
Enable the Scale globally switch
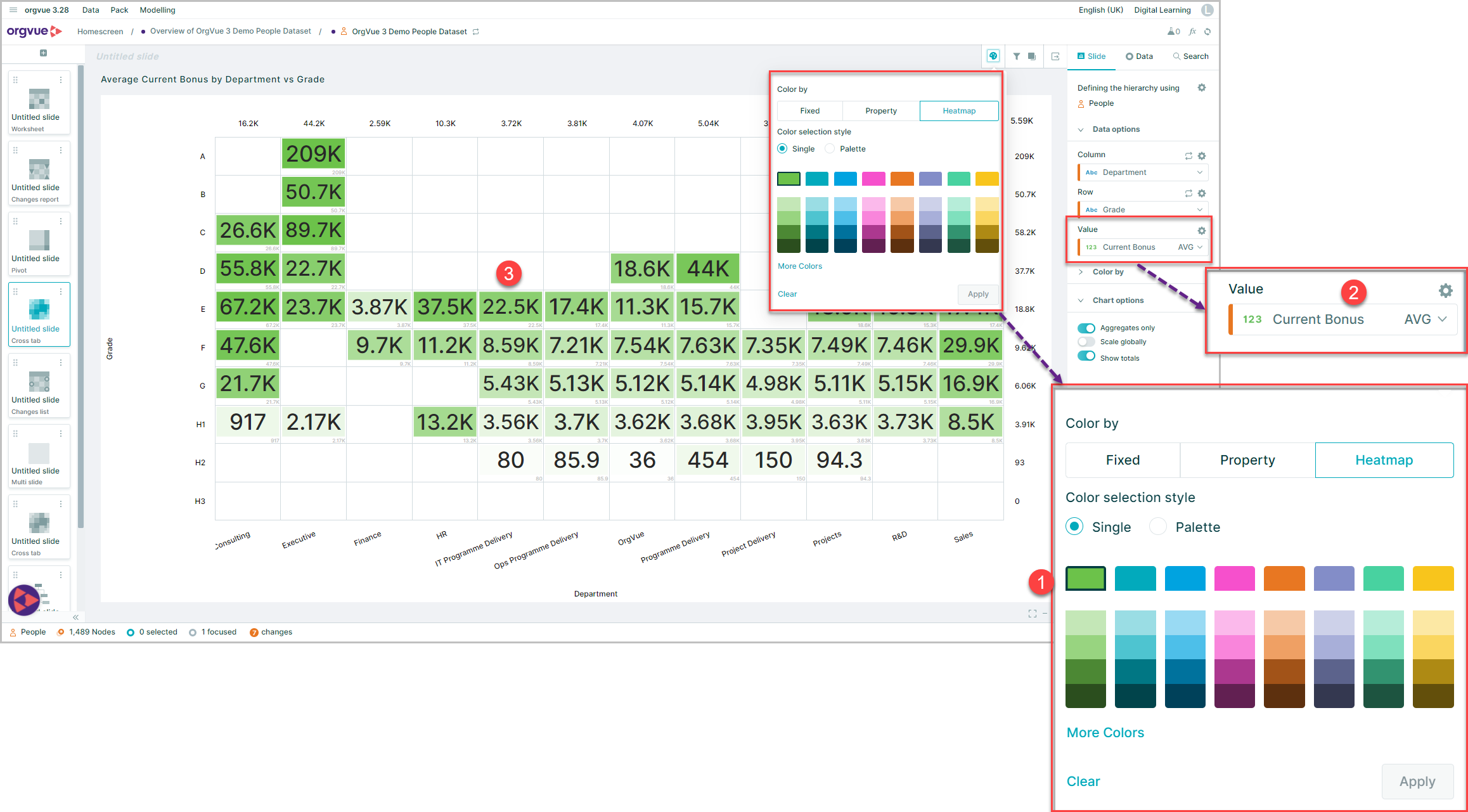click(1086, 342)
